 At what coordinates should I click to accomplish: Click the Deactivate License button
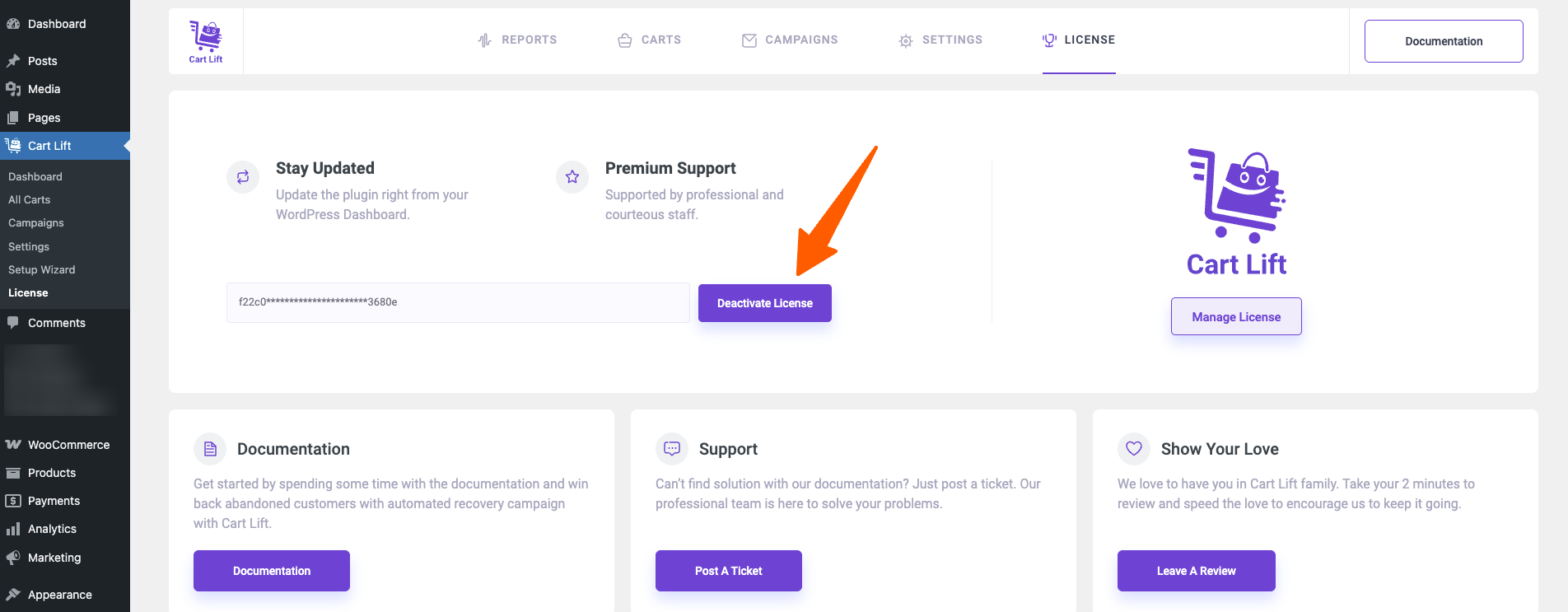[x=765, y=303]
